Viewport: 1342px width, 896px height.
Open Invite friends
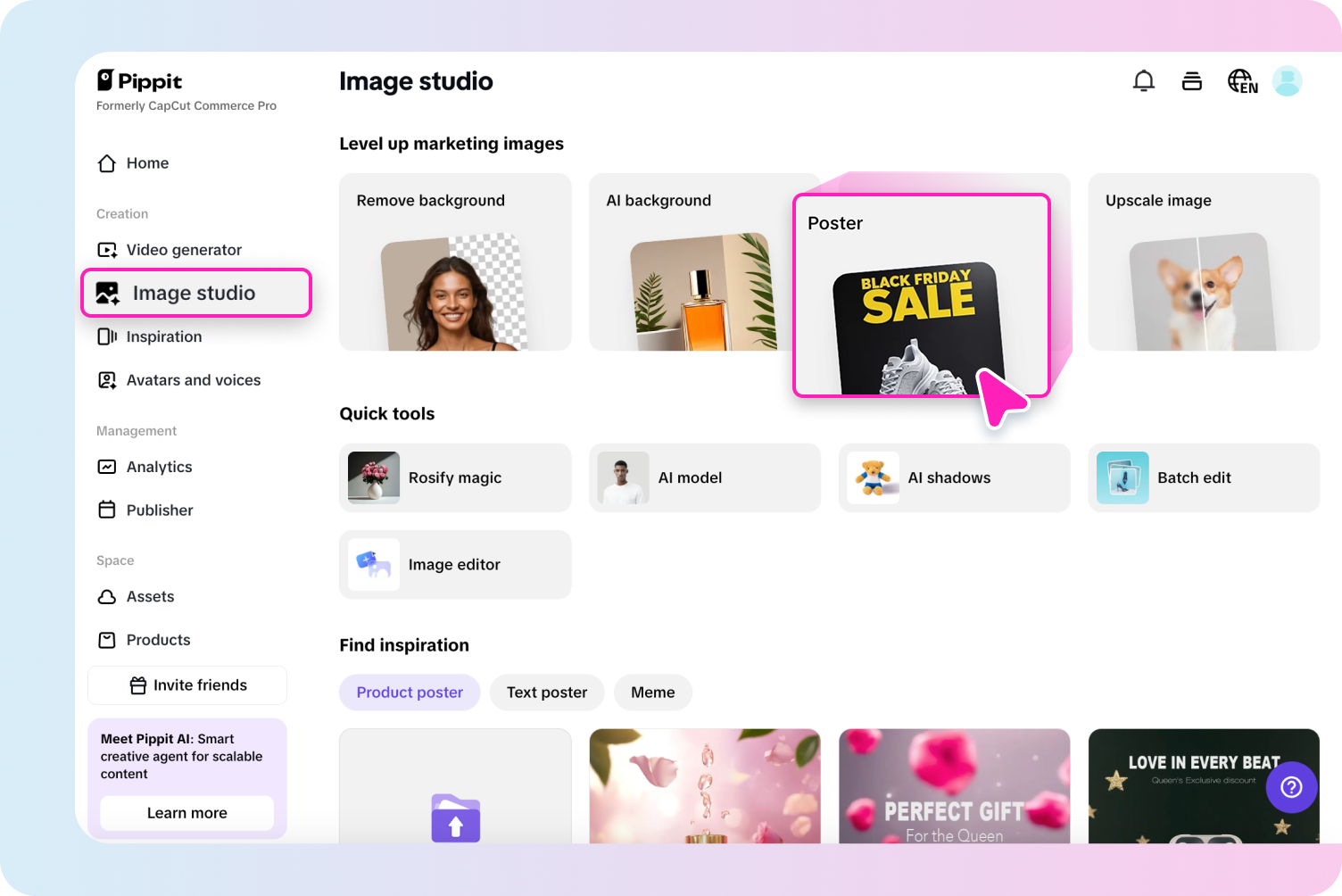click(186, 684)
